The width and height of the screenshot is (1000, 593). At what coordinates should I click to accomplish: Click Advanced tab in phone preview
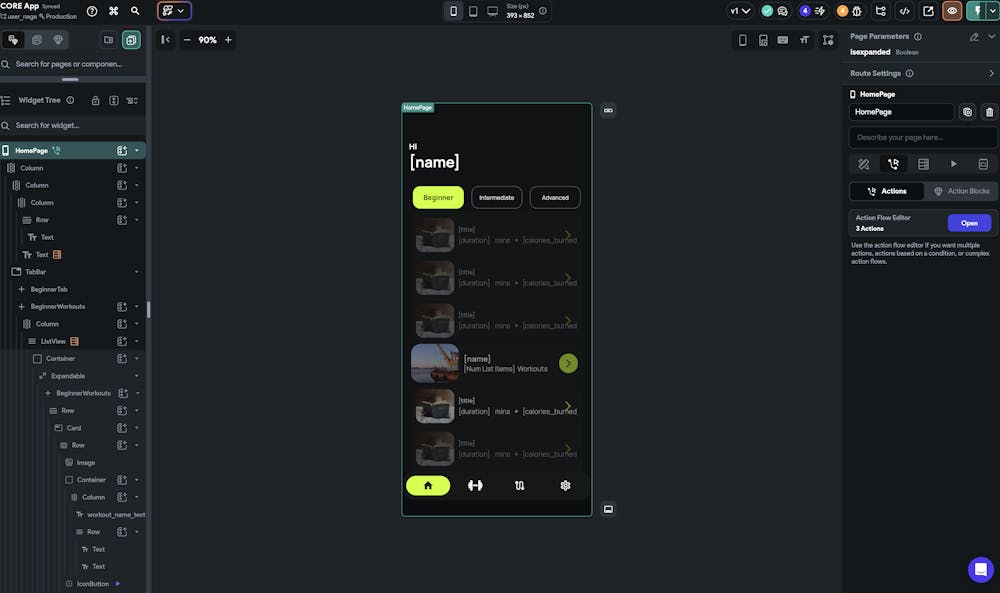[555, 197]
